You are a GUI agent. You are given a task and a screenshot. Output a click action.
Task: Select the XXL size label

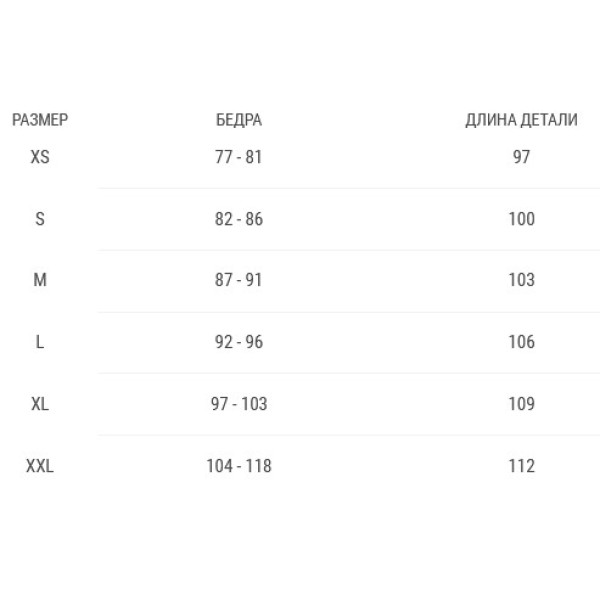[40, 466]
